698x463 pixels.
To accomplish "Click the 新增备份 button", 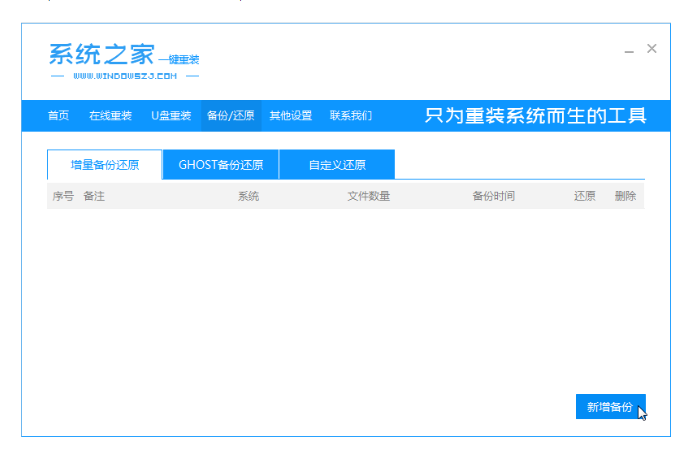I will coord(610,406).
